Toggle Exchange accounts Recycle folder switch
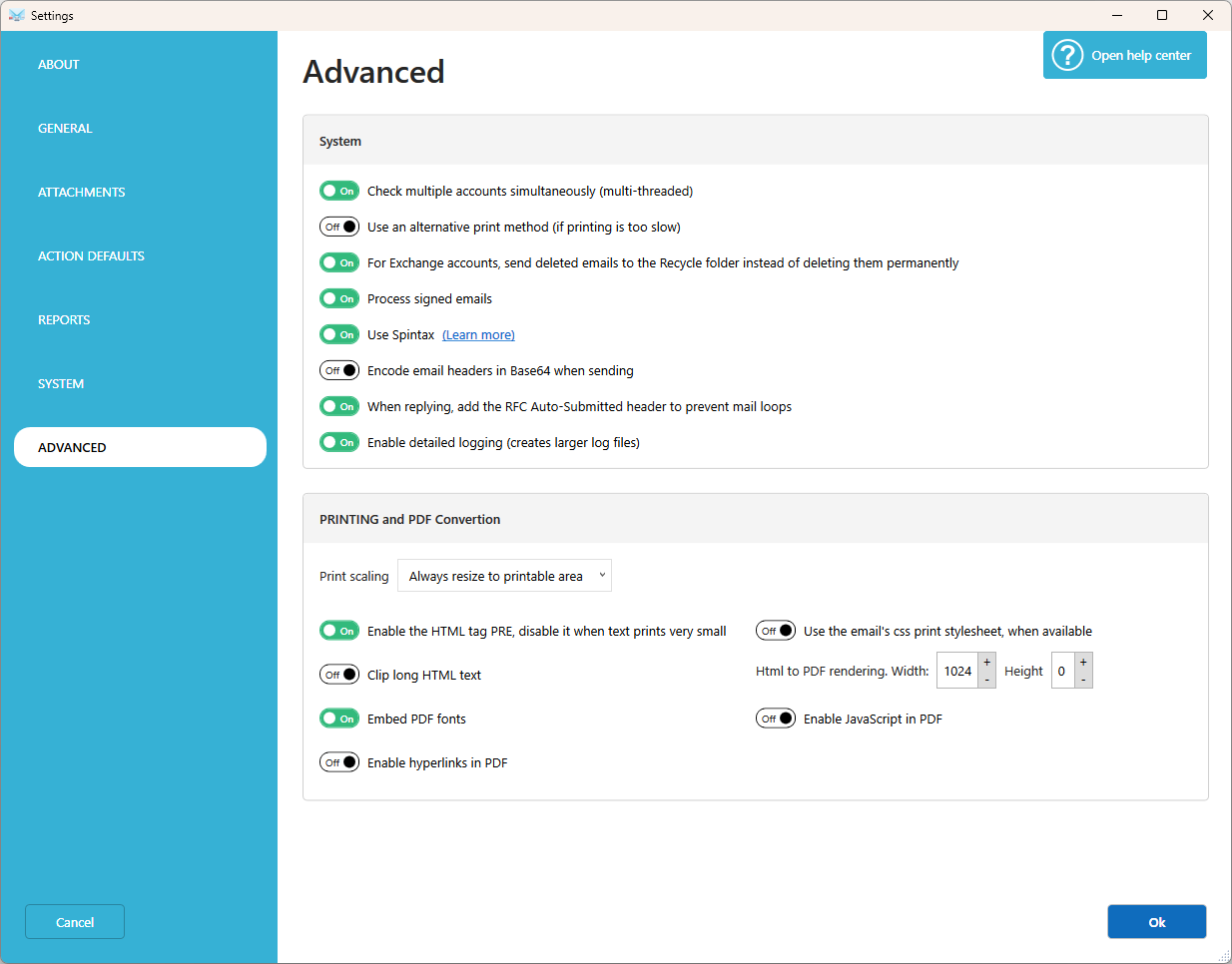Image resolution: width=1232 pixels, height=964 pixels. point(339,262)
